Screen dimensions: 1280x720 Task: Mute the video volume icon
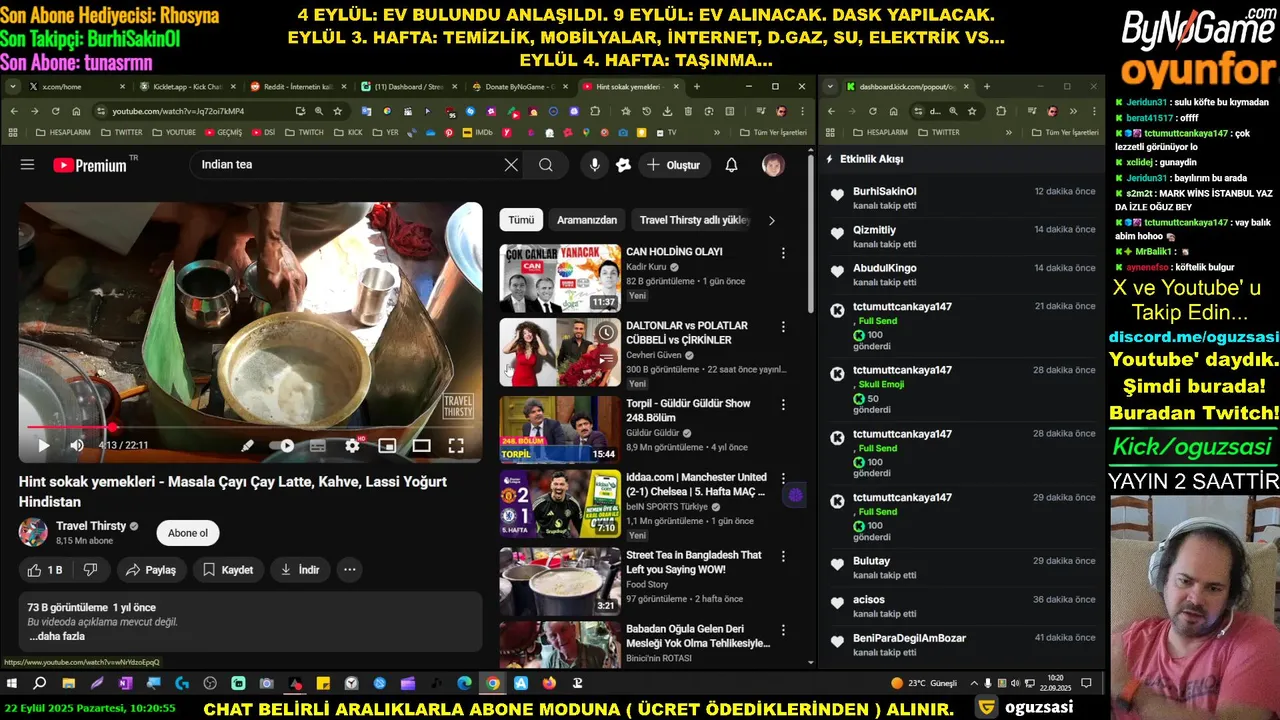tap(77, 446)
